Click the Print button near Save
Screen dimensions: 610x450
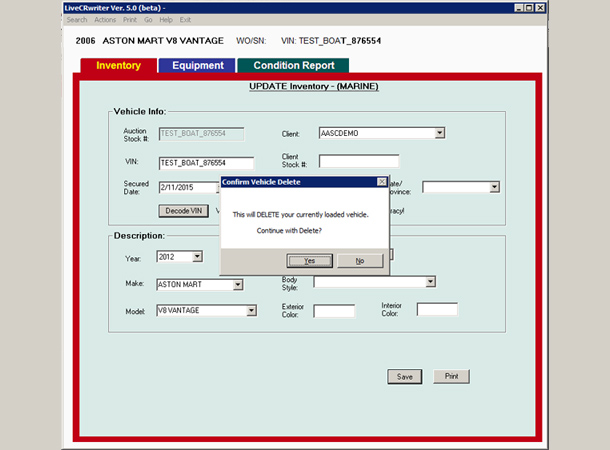point(451,376)
